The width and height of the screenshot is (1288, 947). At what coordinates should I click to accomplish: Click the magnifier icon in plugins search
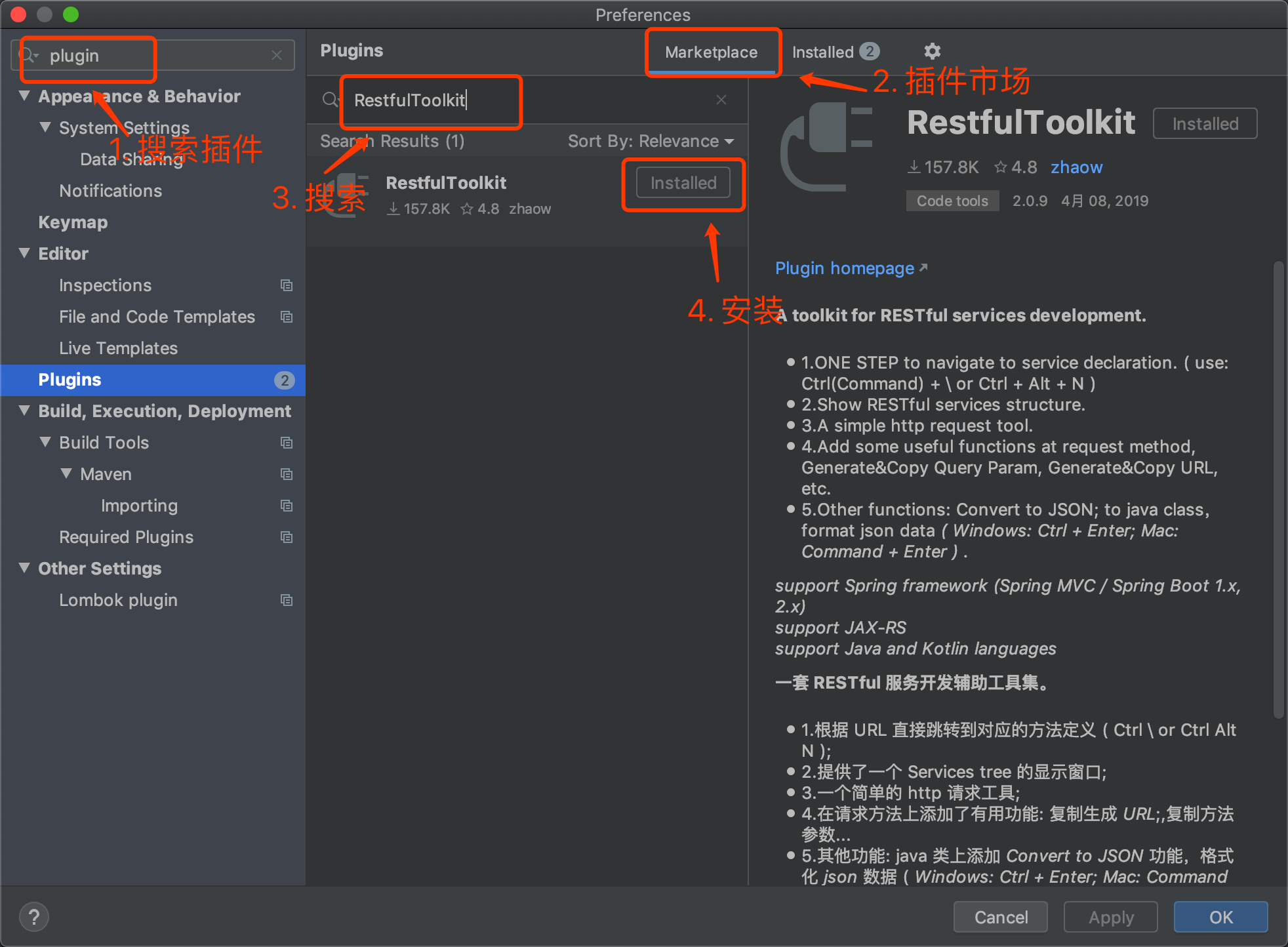click(x=330, y=100)
